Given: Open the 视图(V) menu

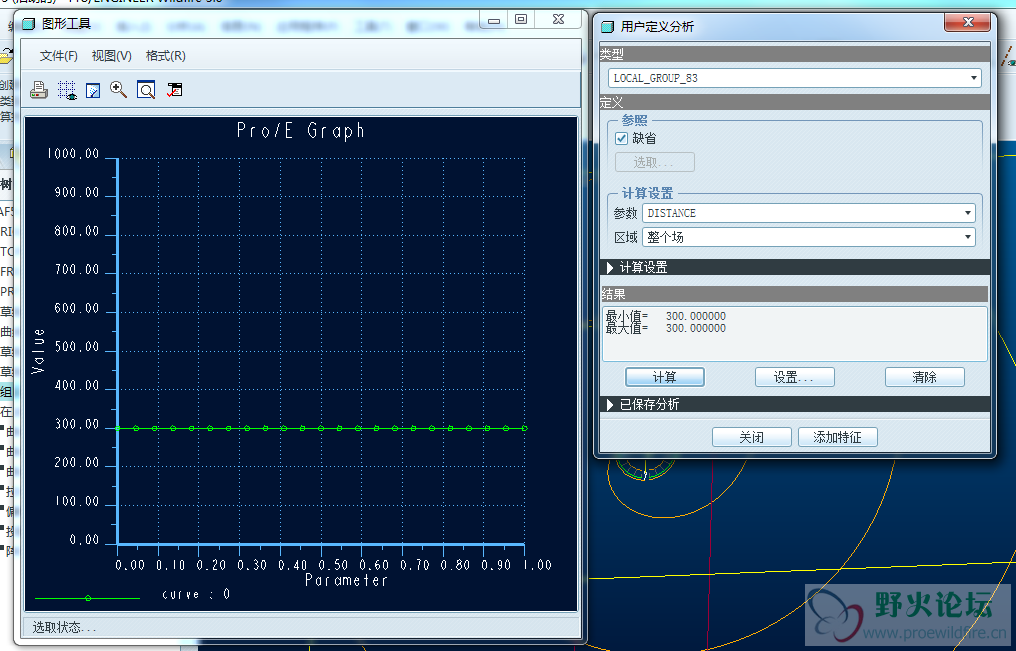Looking at the screenshot, I should click(x=111, y=56).
